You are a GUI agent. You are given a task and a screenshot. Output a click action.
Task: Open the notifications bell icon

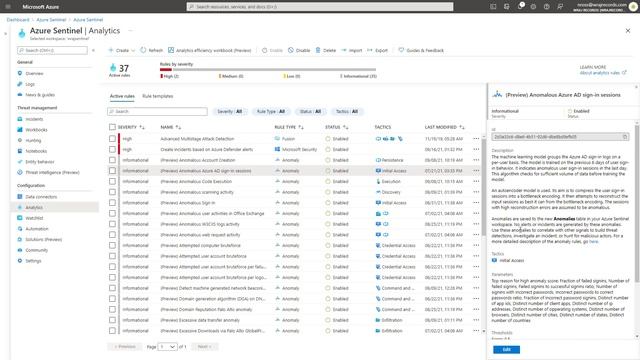click(x=520, y=7)
